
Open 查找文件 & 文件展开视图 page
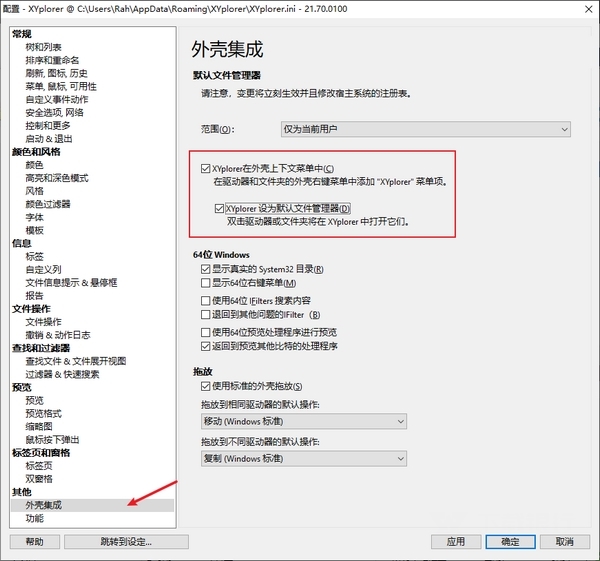tap(76, 361)
